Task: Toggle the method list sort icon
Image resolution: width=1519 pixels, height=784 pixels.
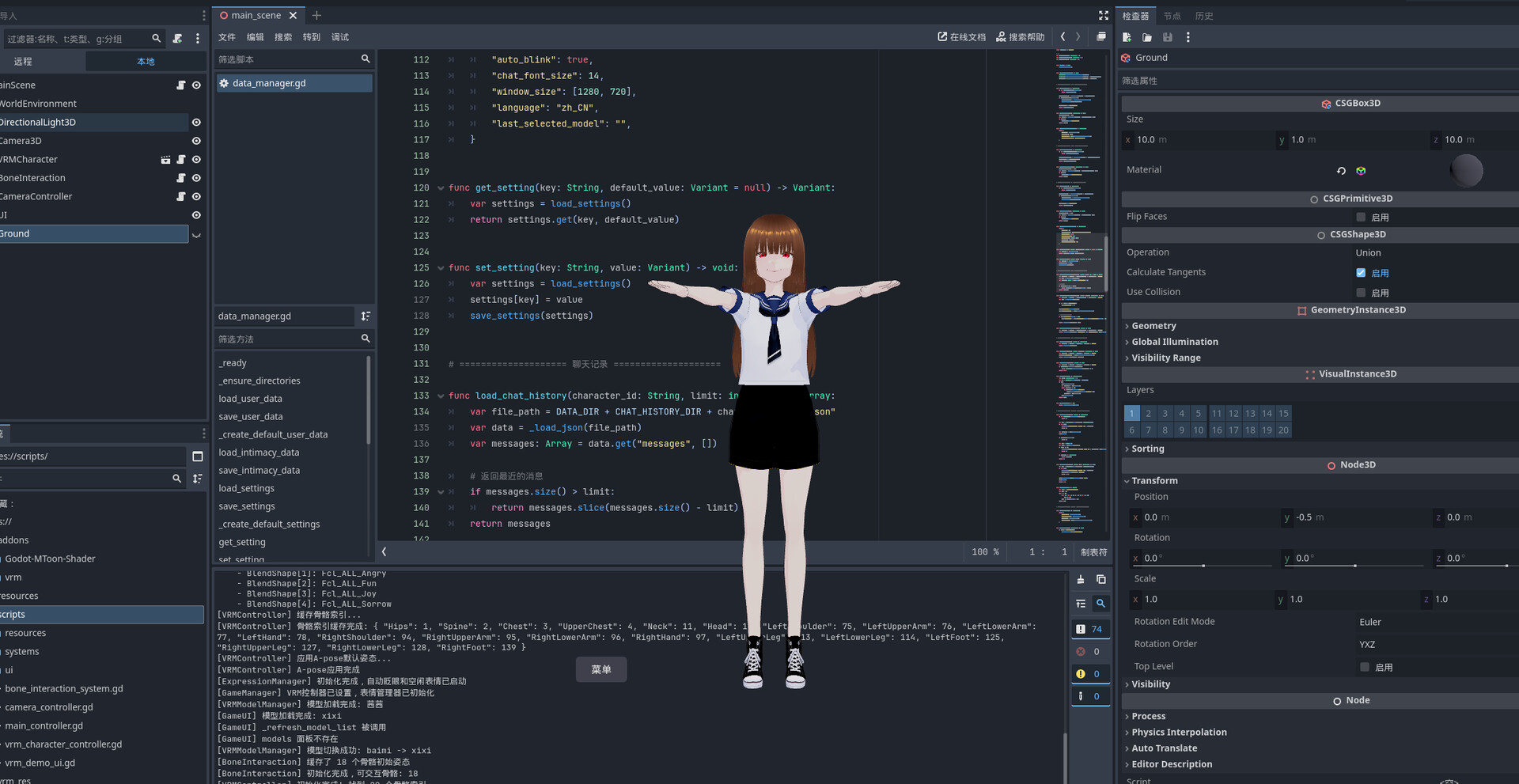Action: click(366, 316)
